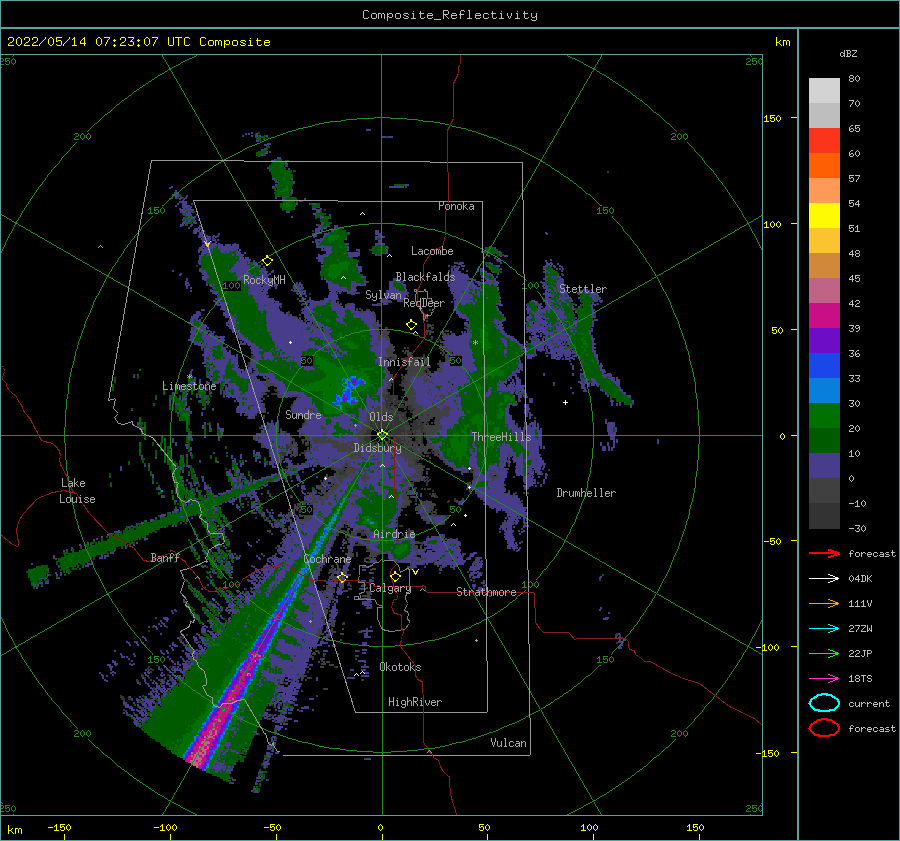Click the Drumheller city label
The height and width of the screenshot is (841, 900).
coord(586,493)
